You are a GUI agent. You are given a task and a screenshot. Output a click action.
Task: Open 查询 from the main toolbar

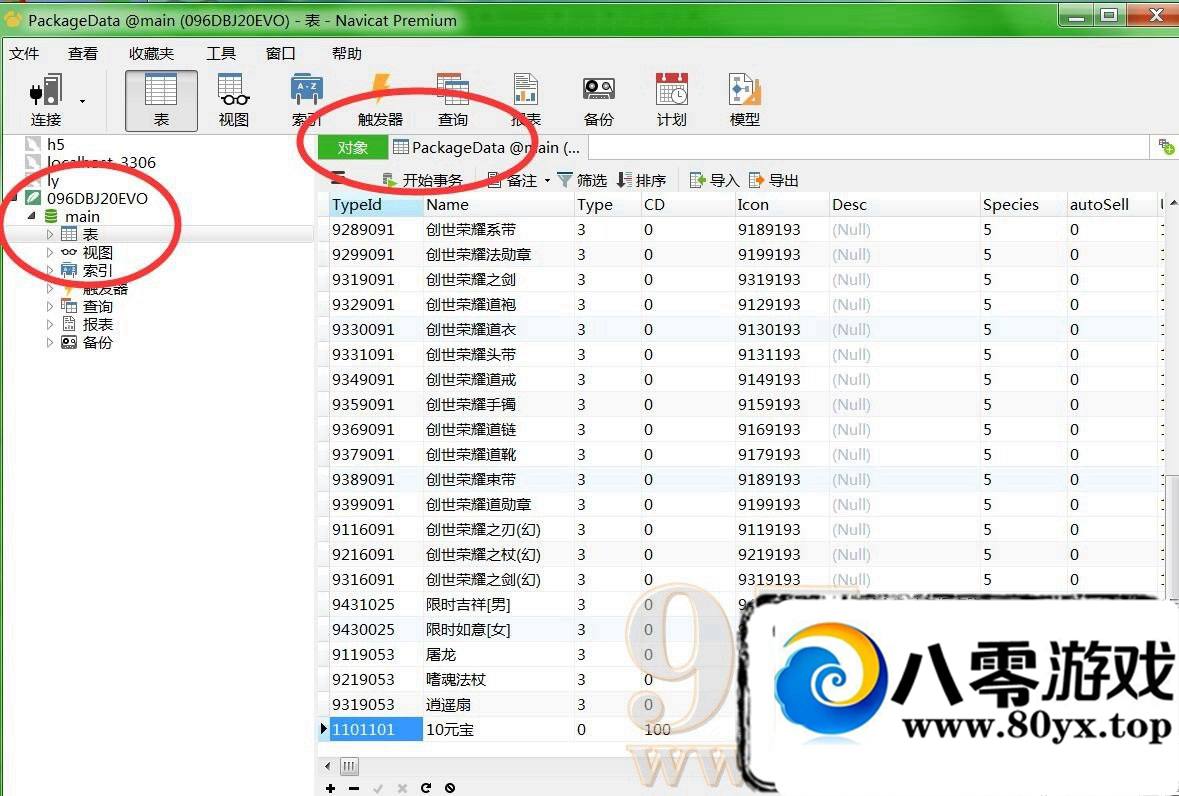pyautogui.click(x=453, y=101)
